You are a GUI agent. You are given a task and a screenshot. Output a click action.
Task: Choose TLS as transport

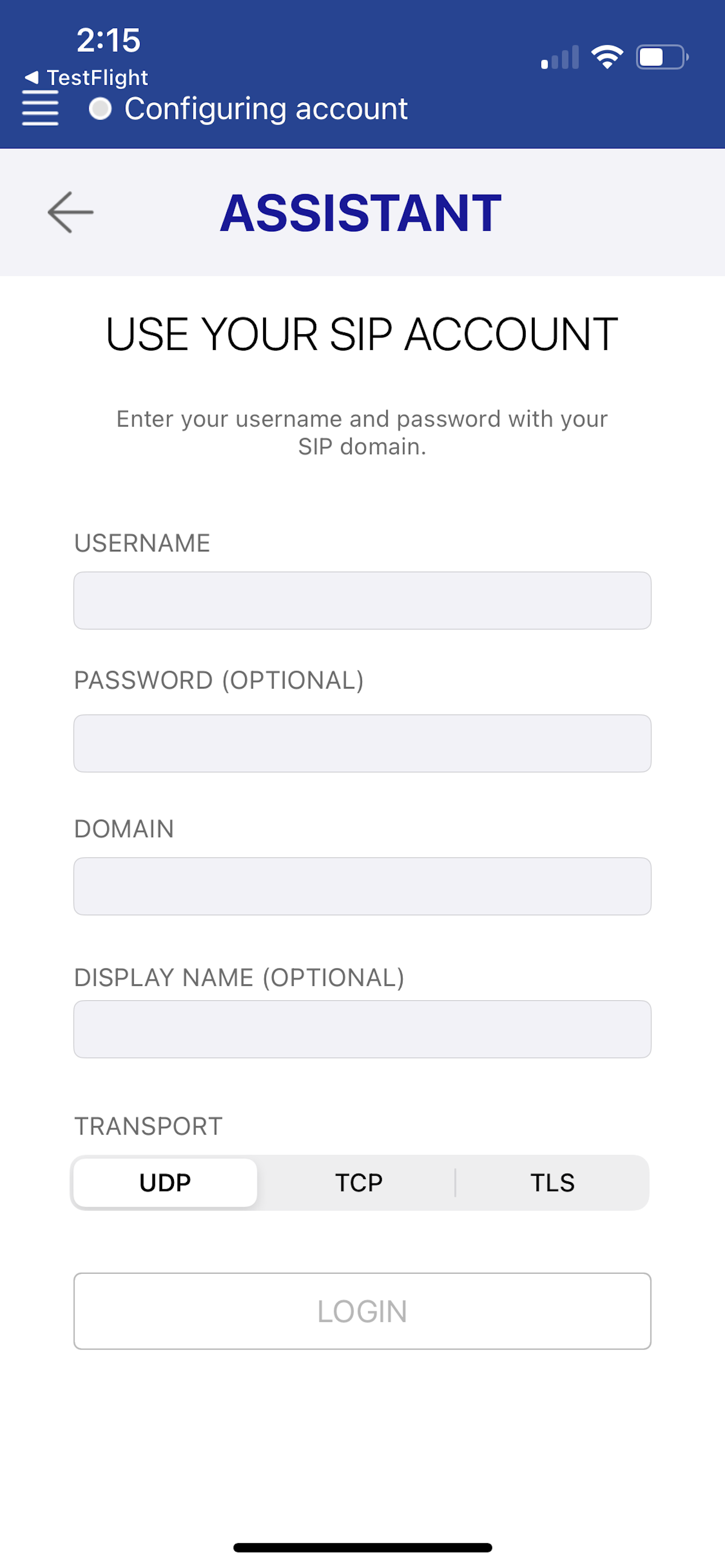(x=552, y=1182)
